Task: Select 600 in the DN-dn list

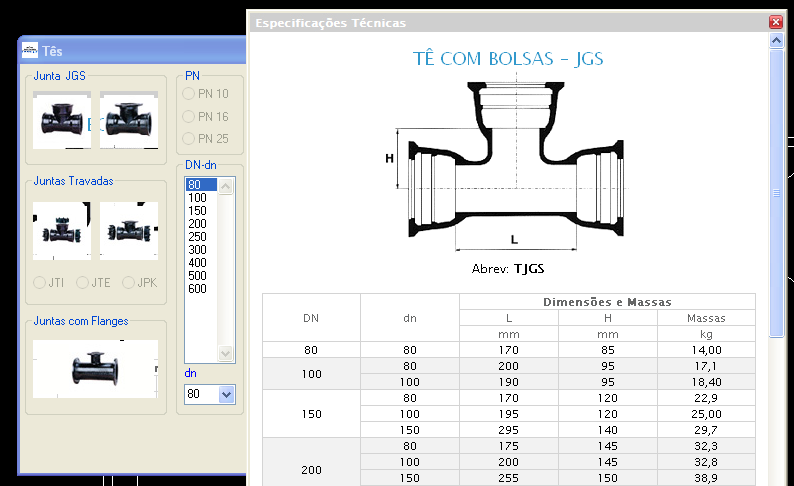Action: pos(202,289)
